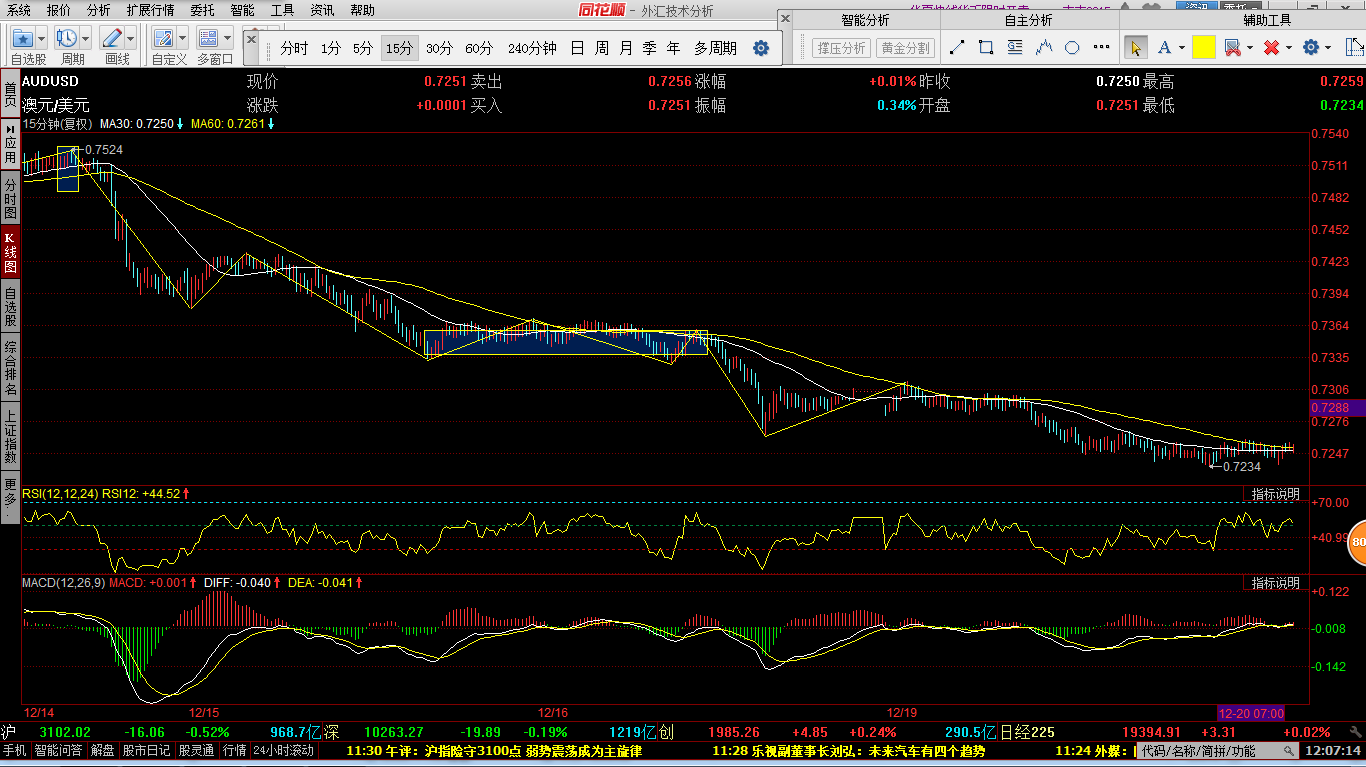The image size is (1366, 767).
Task: Switch to 日 daily period
Action: (x=577, y=48)
